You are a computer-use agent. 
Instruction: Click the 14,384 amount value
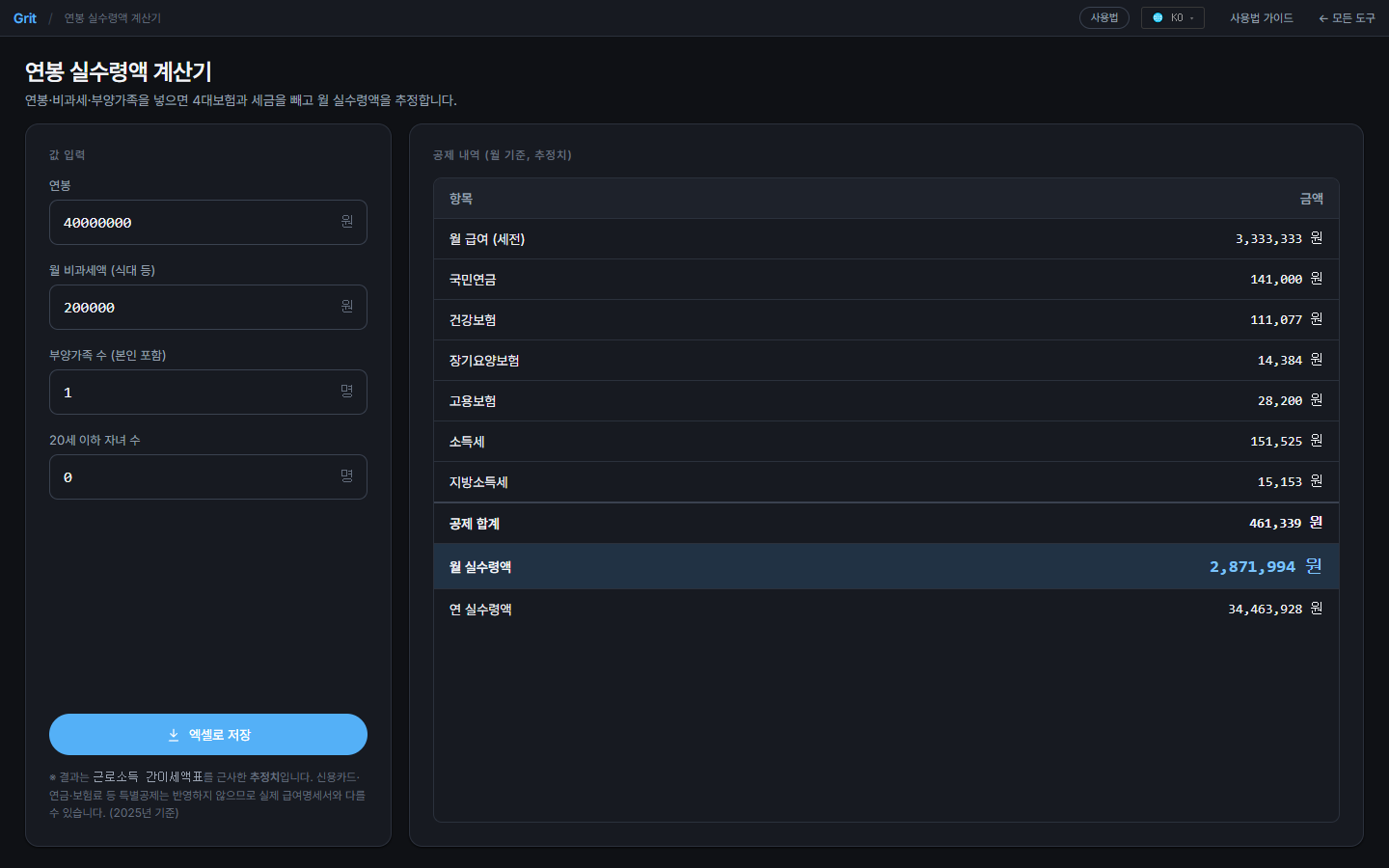pyautogui.click(x=1280, y=361)
